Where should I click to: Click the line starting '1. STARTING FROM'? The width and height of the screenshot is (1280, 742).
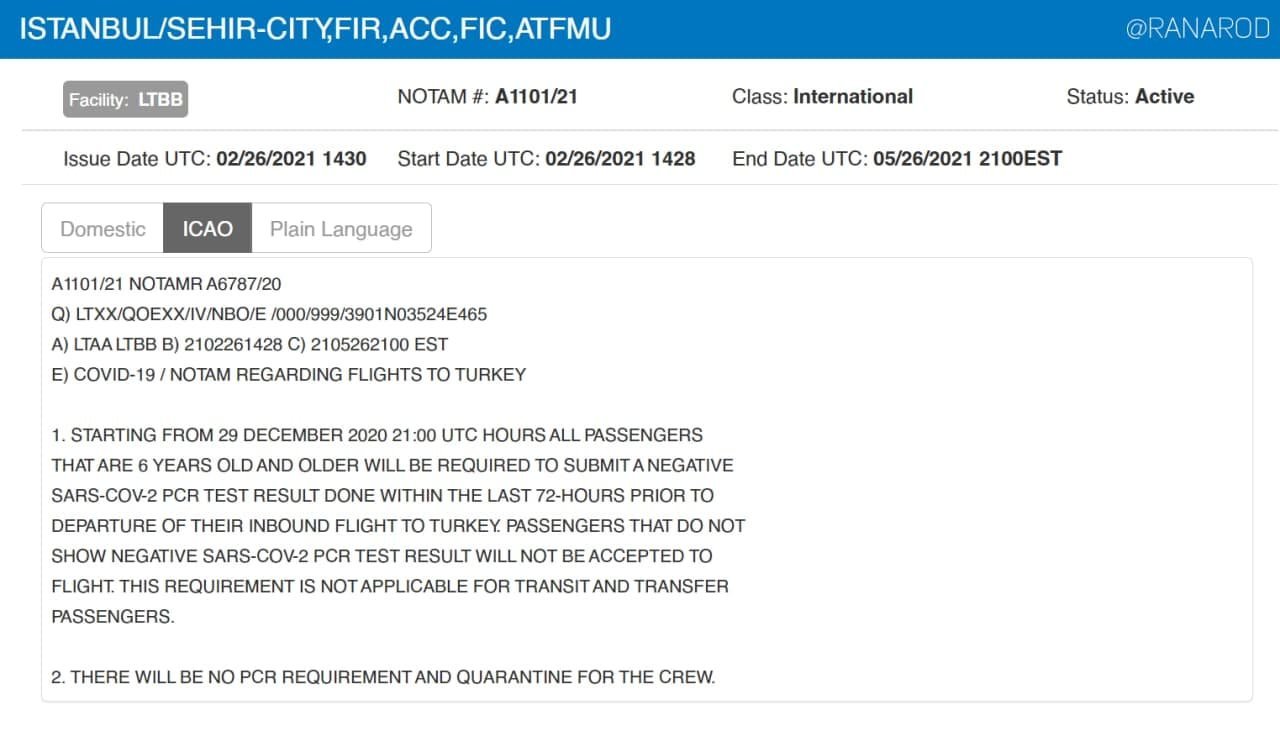377,435
